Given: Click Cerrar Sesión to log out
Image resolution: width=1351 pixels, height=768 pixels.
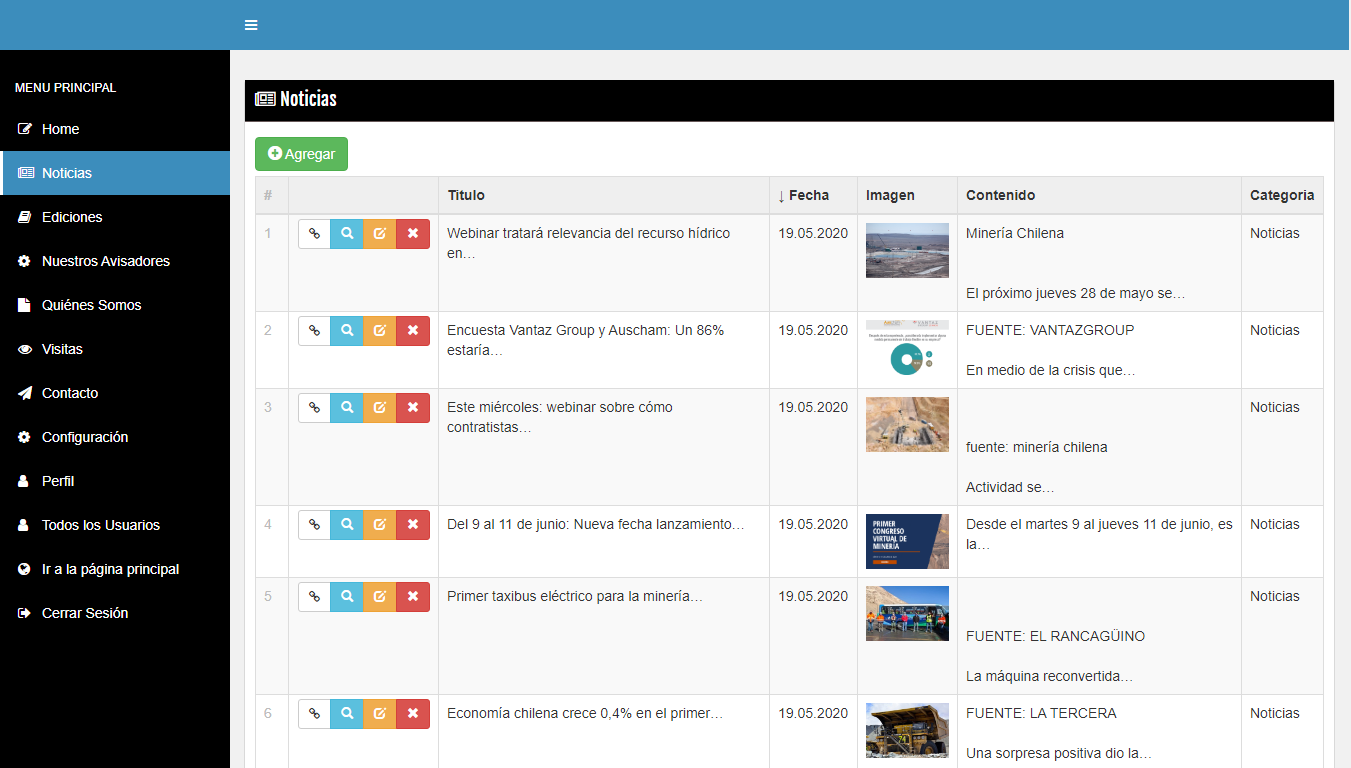Looking at the screenshot, I should [84, 613].
